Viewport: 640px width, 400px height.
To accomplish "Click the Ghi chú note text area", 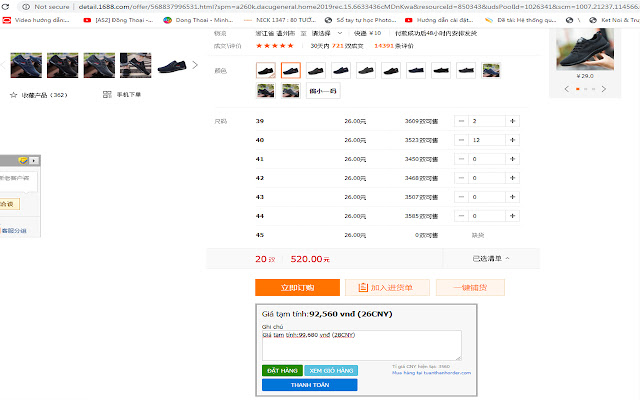I will 361,345.
